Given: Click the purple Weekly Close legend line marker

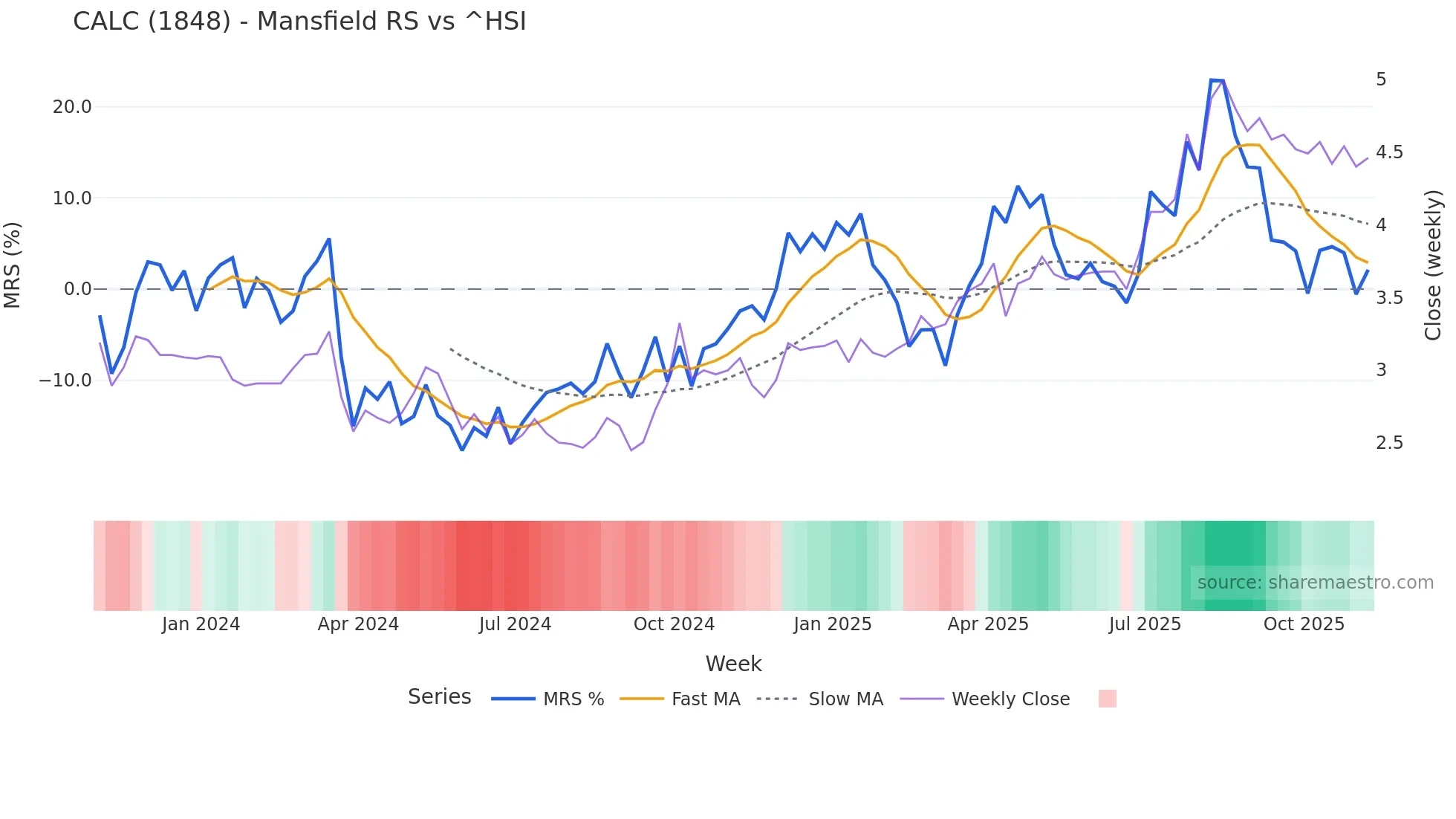Looking at the screenshot, I should click(x=921, y=699).
